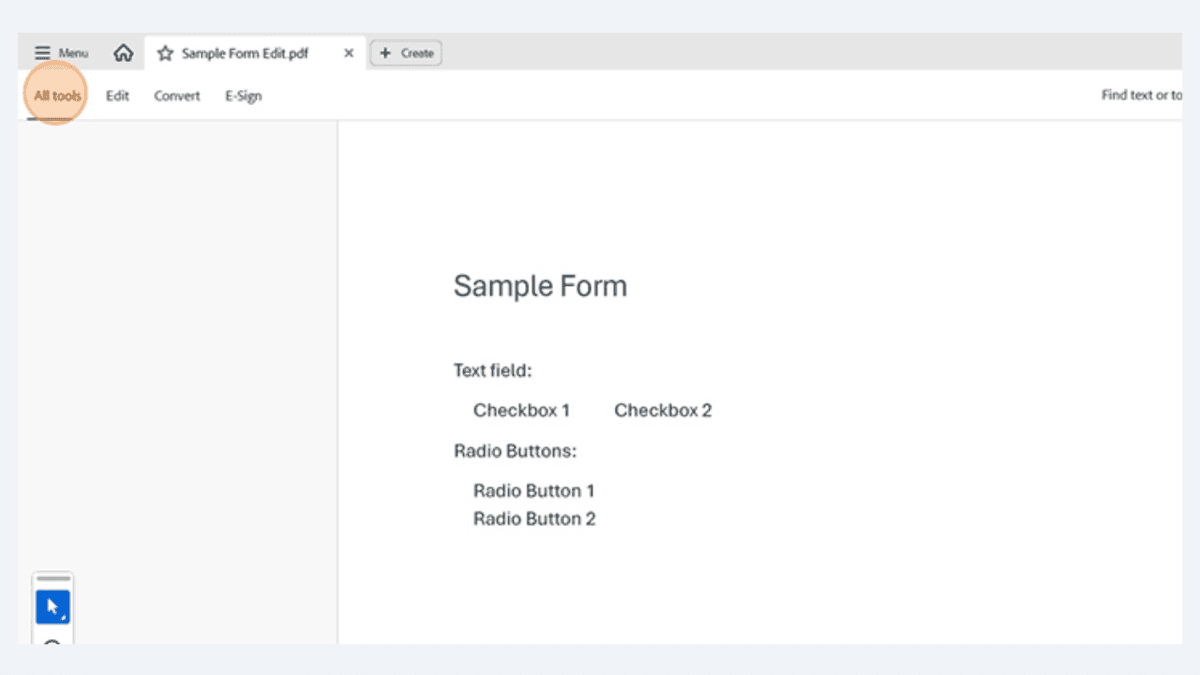
Task: Open the All tools panel
Action: tap(55, 95)
